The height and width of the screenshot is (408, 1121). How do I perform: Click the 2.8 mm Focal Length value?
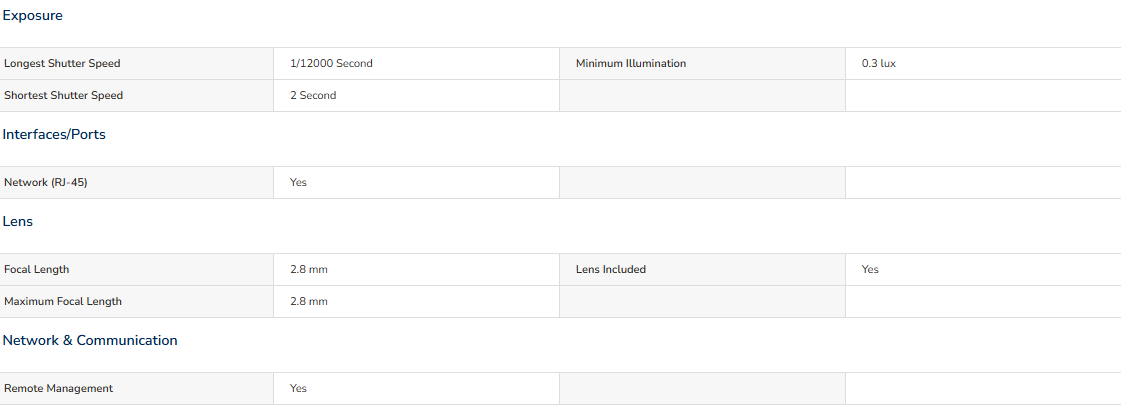tap(309, 269)
